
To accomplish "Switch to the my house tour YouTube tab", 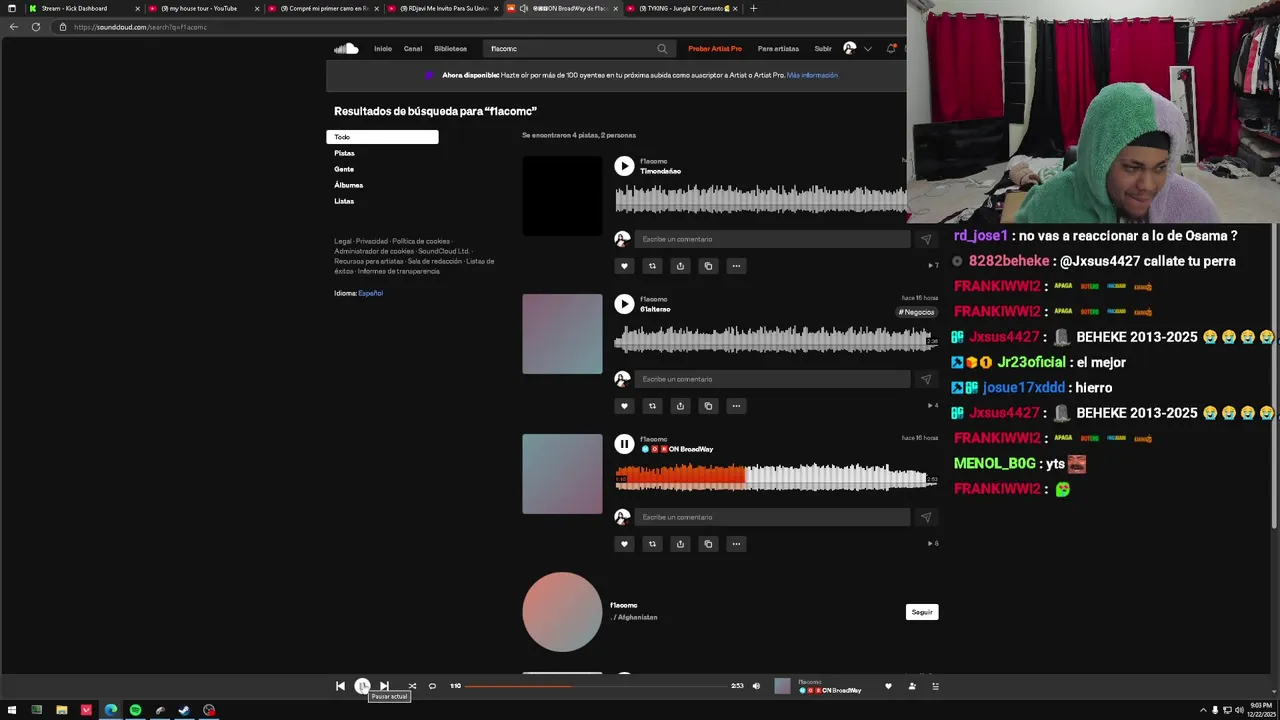I will click(x=204, y=8).
